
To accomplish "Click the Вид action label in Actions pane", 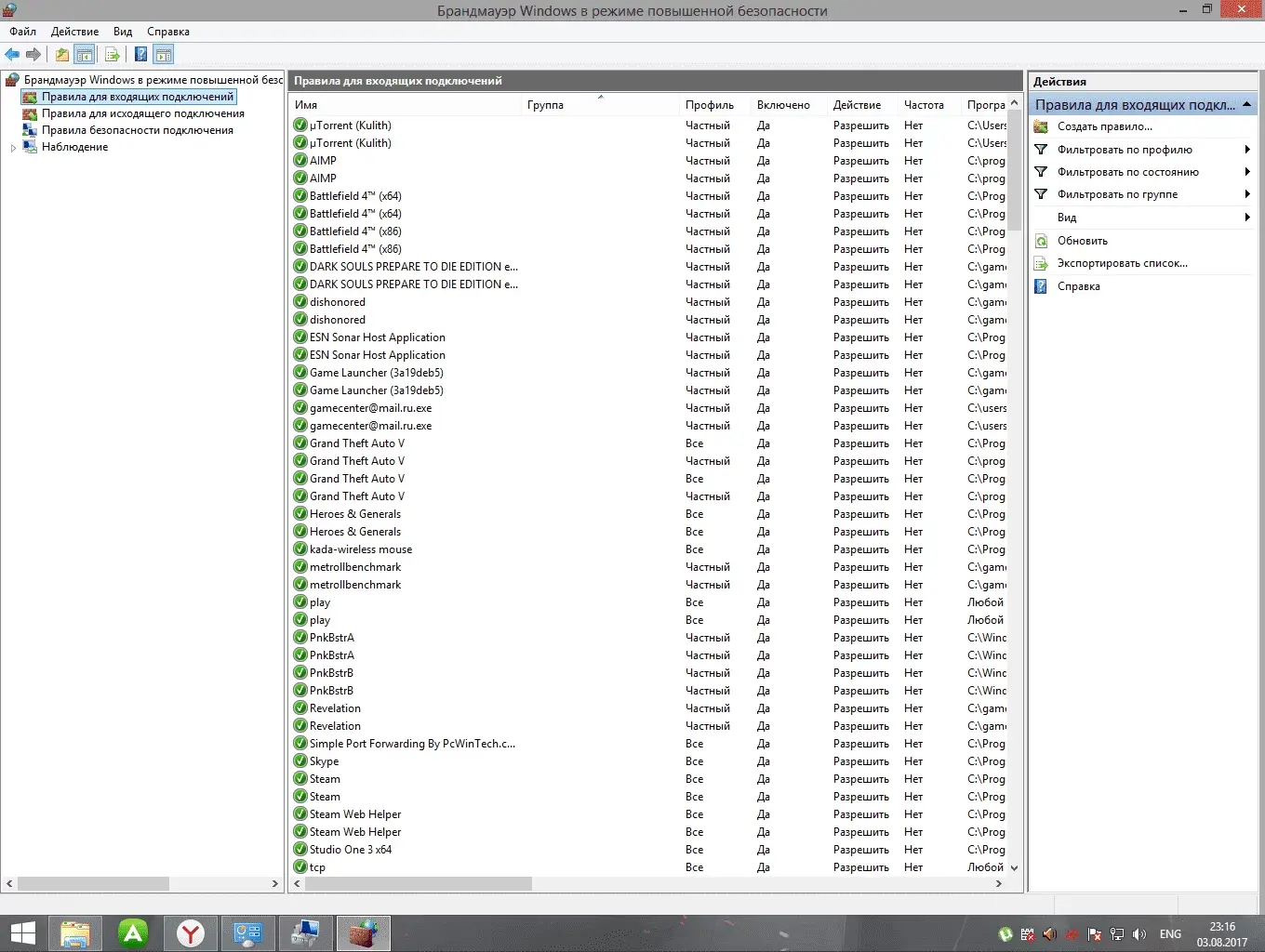I will [1067, 218].
